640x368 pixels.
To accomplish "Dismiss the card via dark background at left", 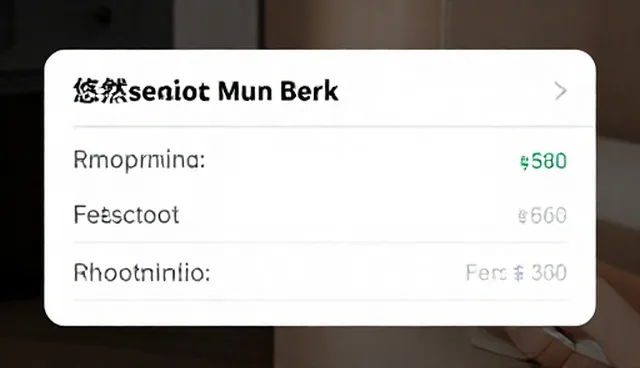I will tap(21, 184).
